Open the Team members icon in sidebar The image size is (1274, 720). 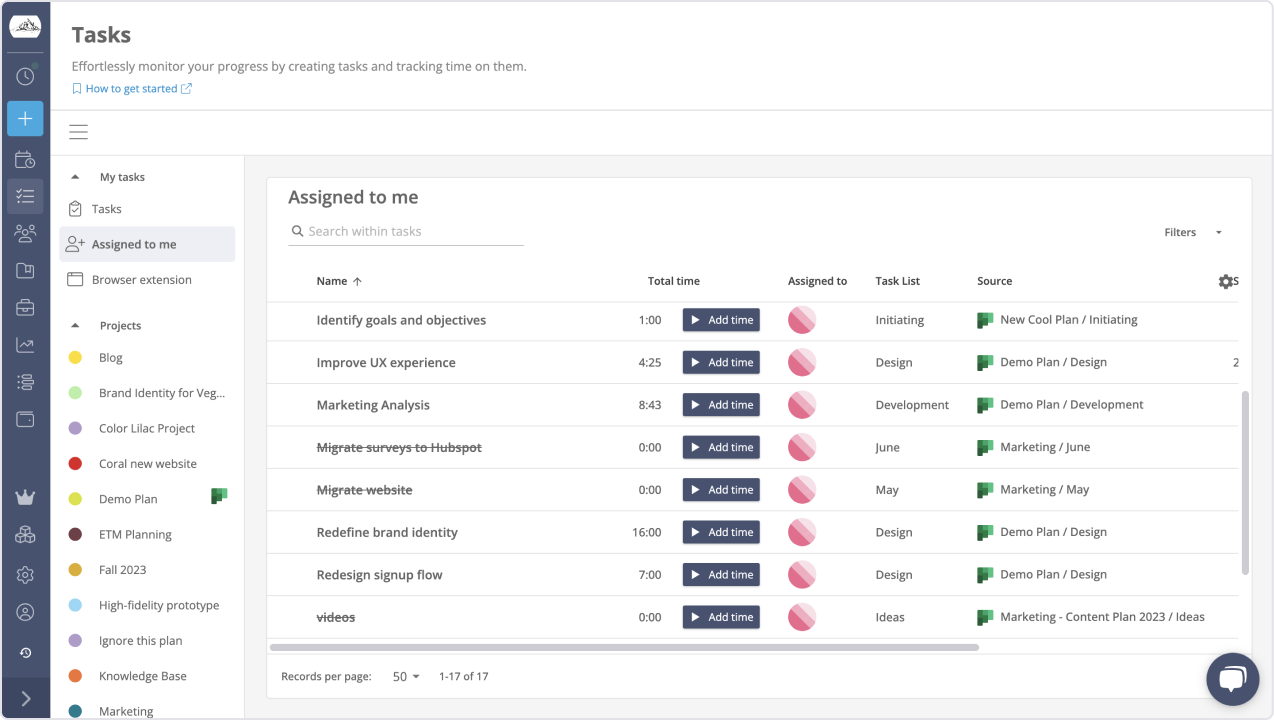click(25, 232)
